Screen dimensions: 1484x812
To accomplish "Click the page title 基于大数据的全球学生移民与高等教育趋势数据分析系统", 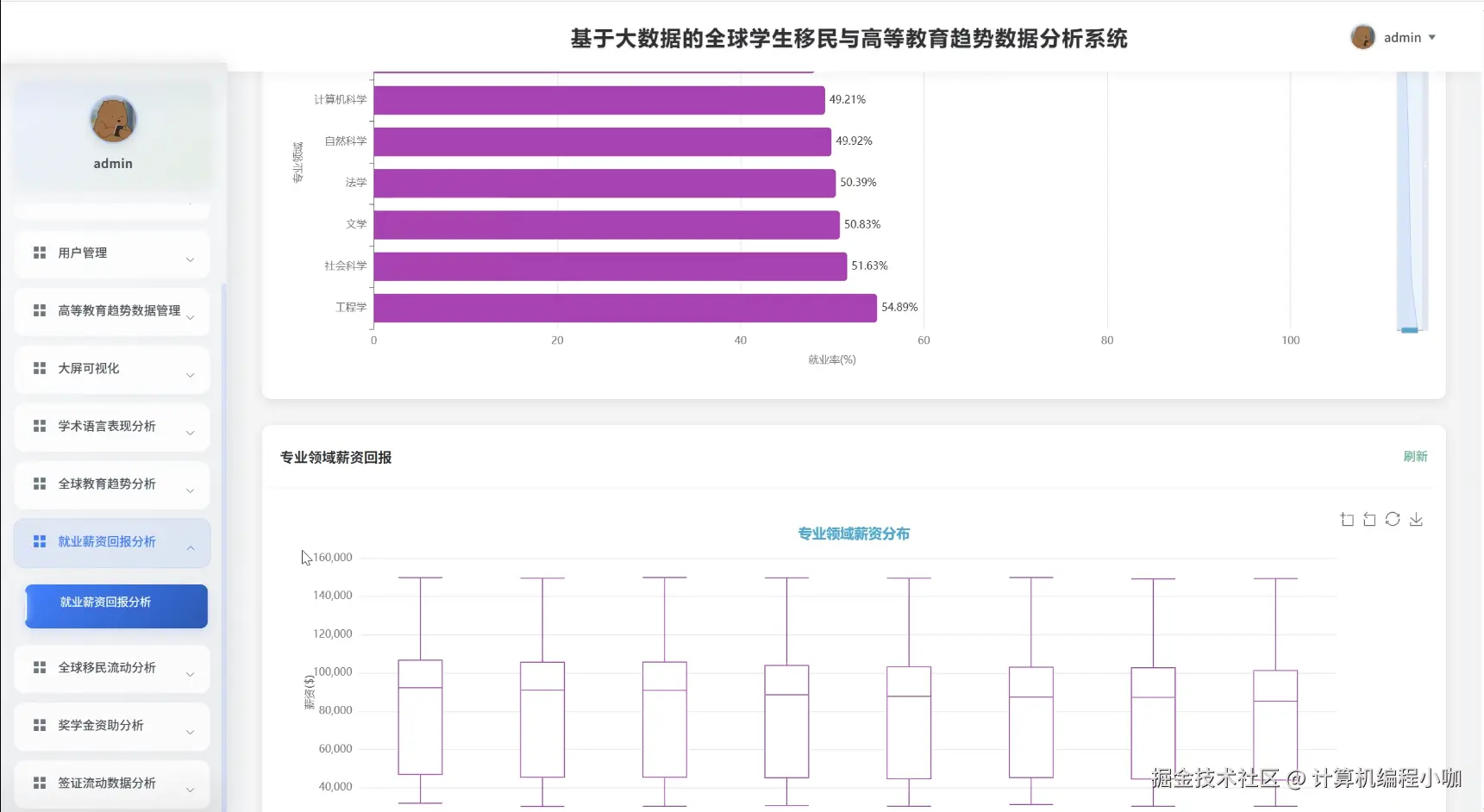I will coord(849,39).
